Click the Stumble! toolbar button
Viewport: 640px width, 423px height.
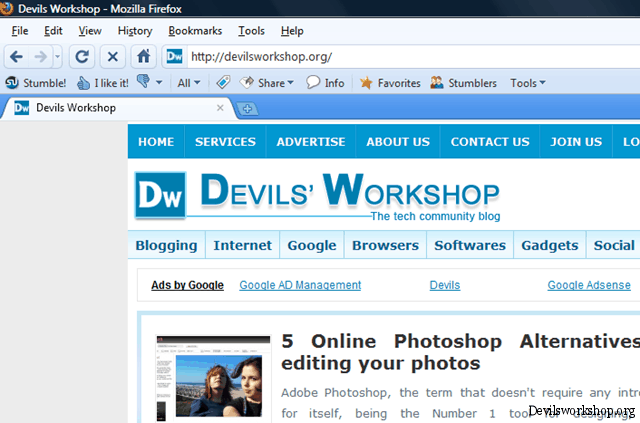tap(36, 83)
